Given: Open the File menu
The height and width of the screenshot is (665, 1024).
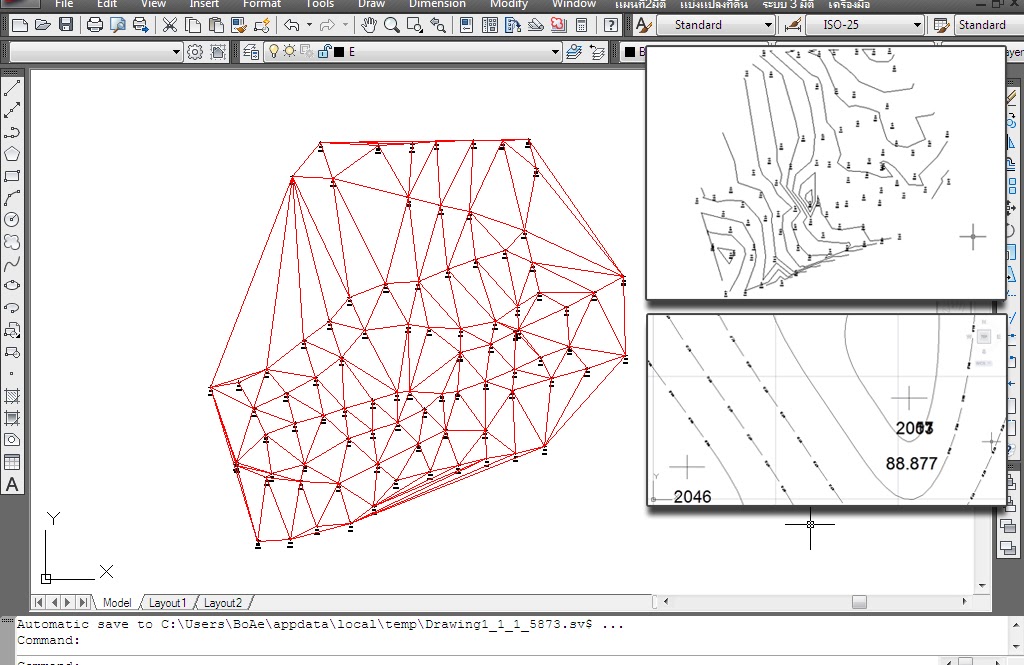Looking at the screenshot, I should click(x=64, y=4).
